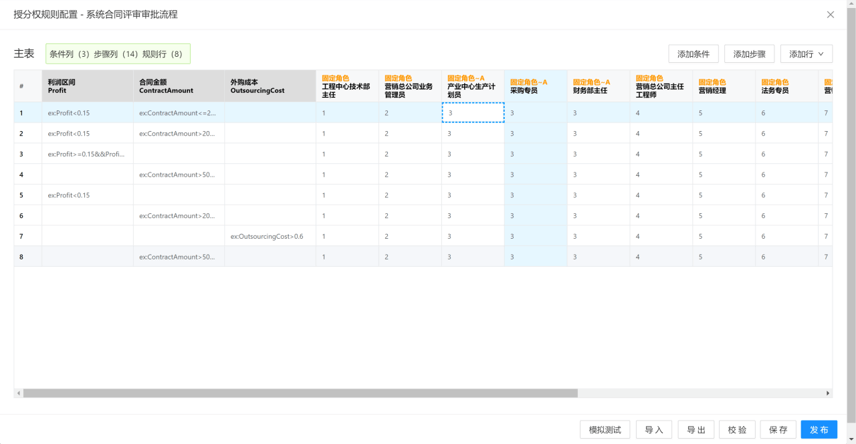Select the 采购专员 step column header

click(535, 86)
